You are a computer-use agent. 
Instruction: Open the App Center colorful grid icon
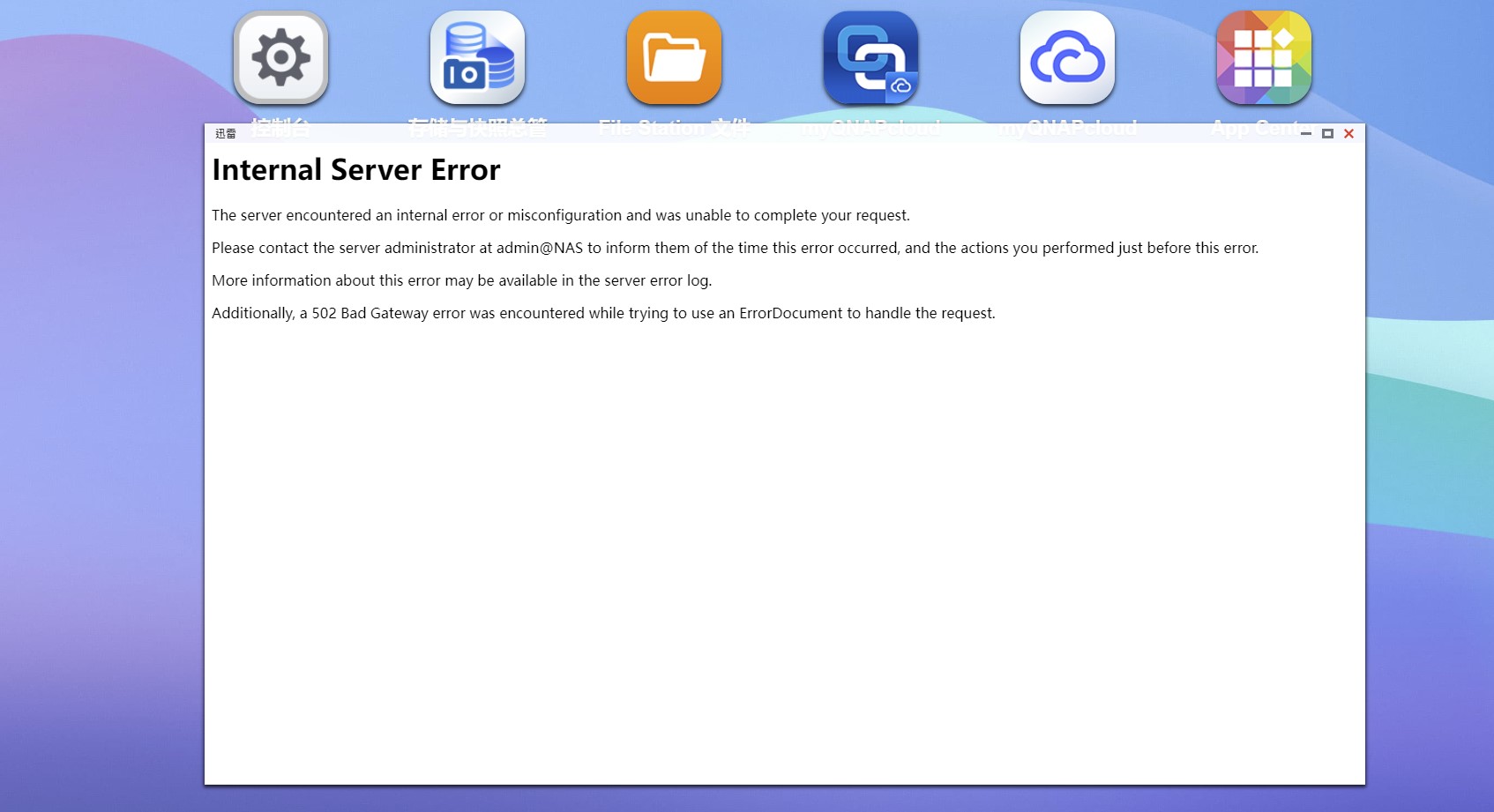pyautogui.click(x=1264, y=58)
